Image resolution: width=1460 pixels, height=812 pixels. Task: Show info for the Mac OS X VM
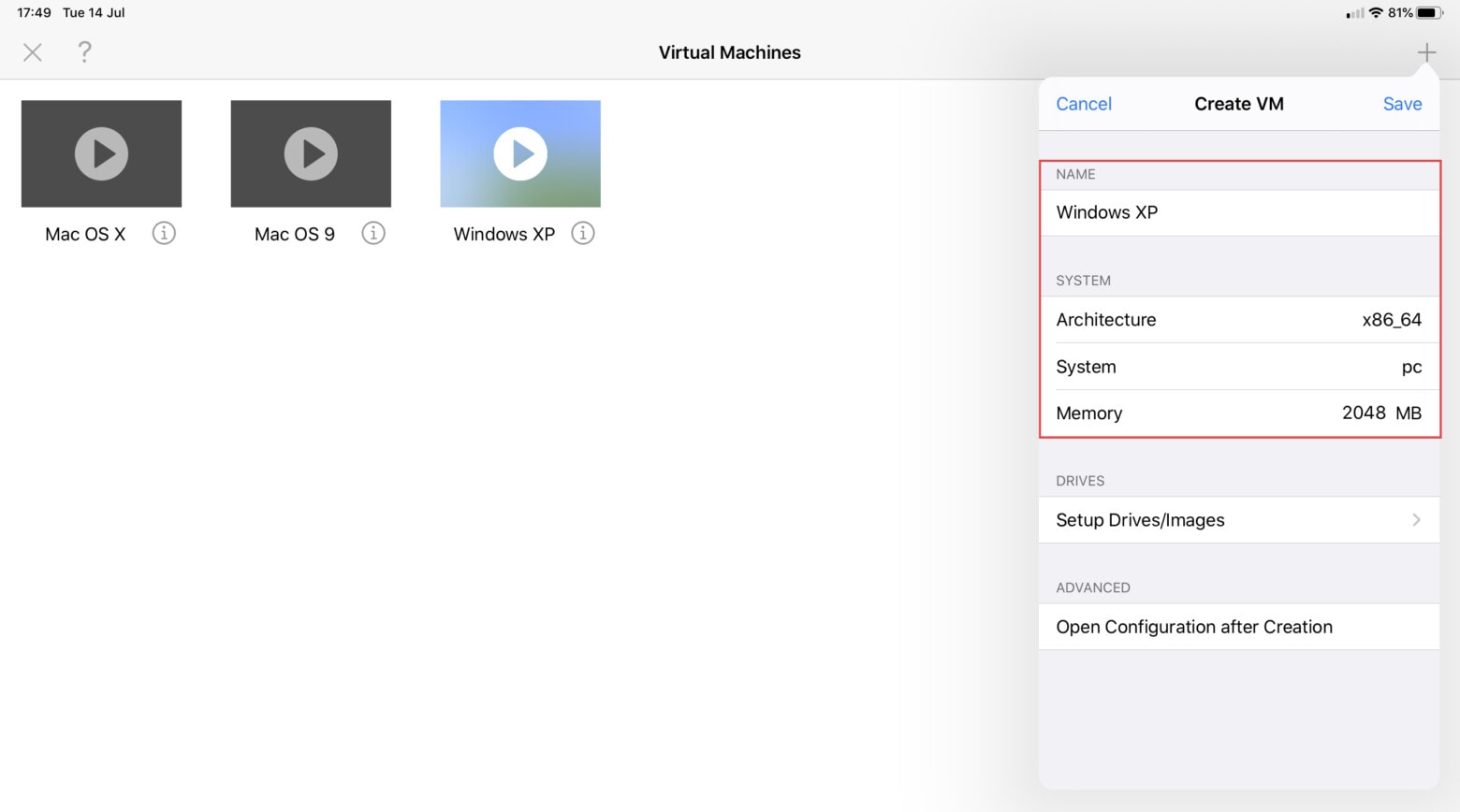point(164,233)
